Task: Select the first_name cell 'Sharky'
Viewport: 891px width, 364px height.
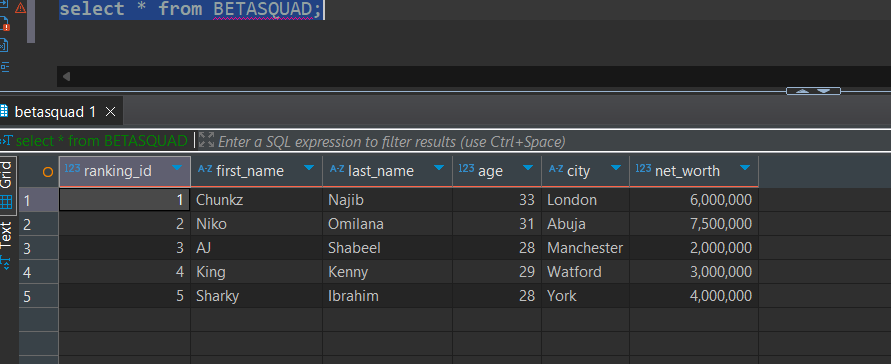Action: [x=256, y=296]
